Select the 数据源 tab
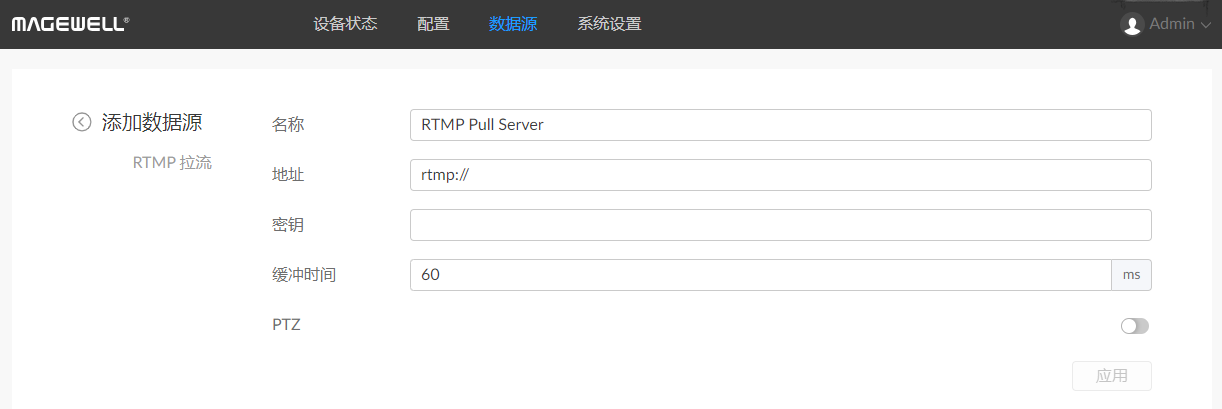This screenshot has height=409, width=1222. [x=513, y=24]
